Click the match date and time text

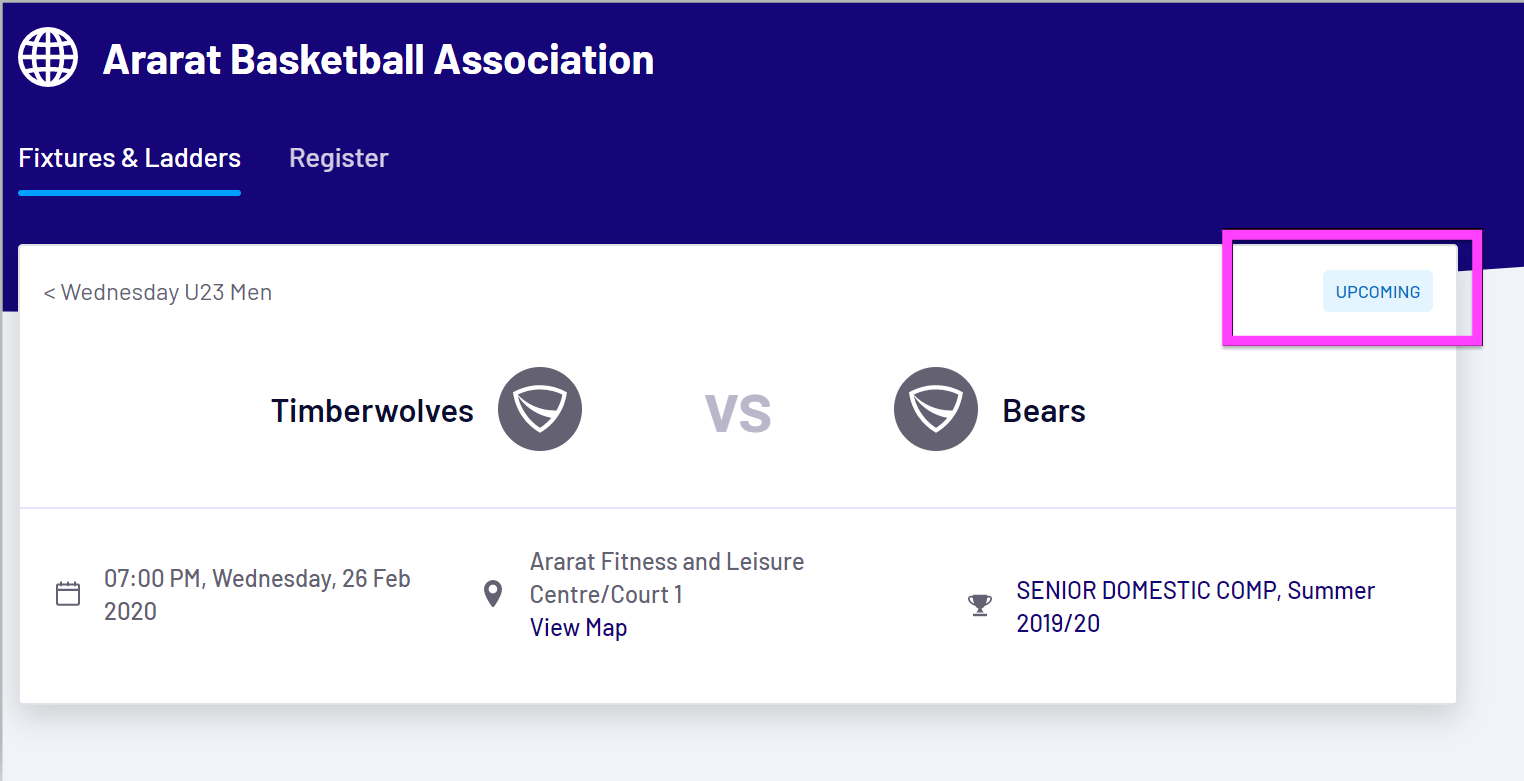click(x=256, y=594)
